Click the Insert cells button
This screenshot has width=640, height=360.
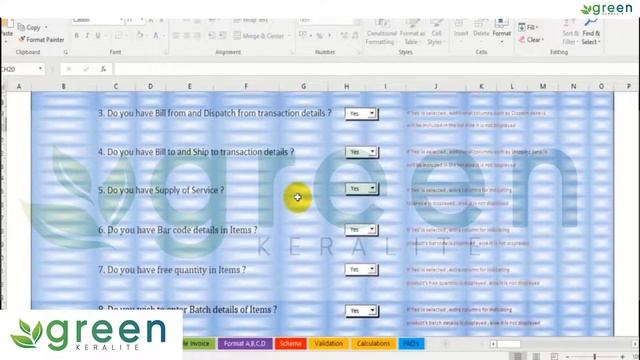(x=461, y=29)
